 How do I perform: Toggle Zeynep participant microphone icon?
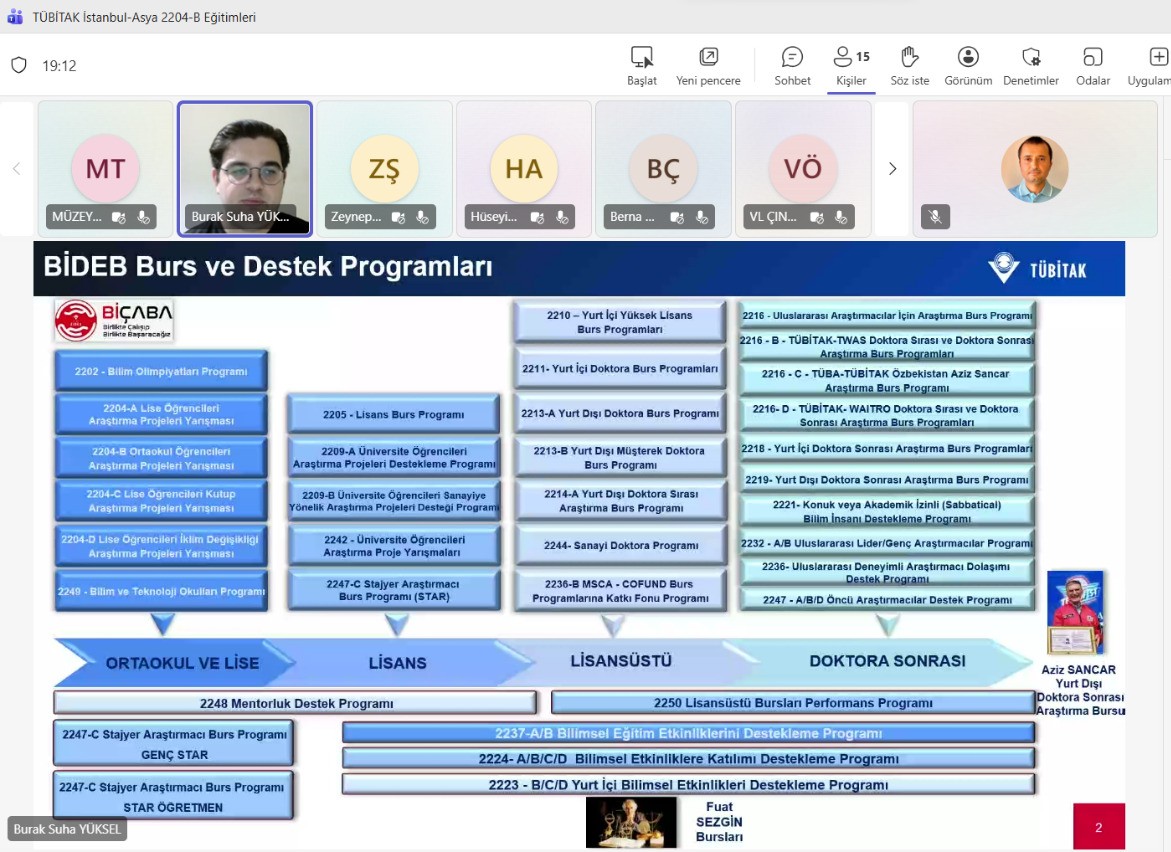tap(422, 217)
